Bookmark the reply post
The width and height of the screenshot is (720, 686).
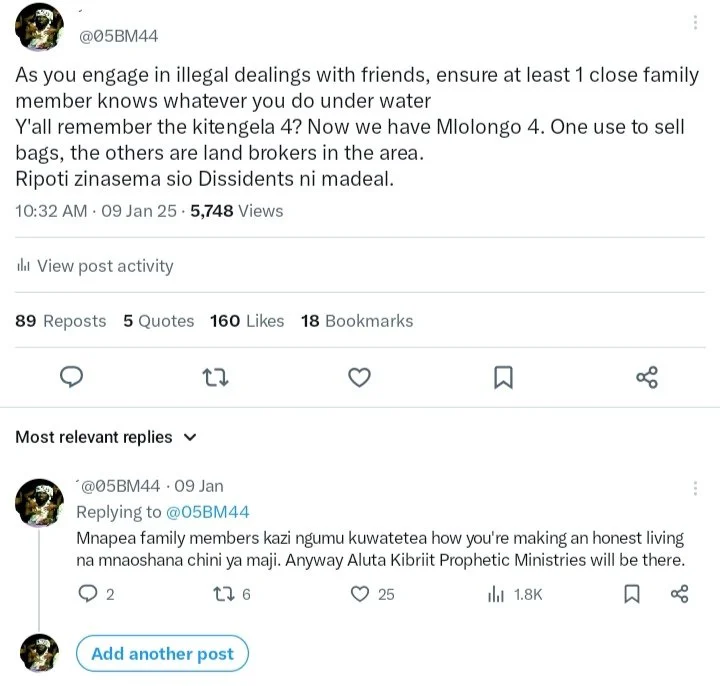click(631, 594)
